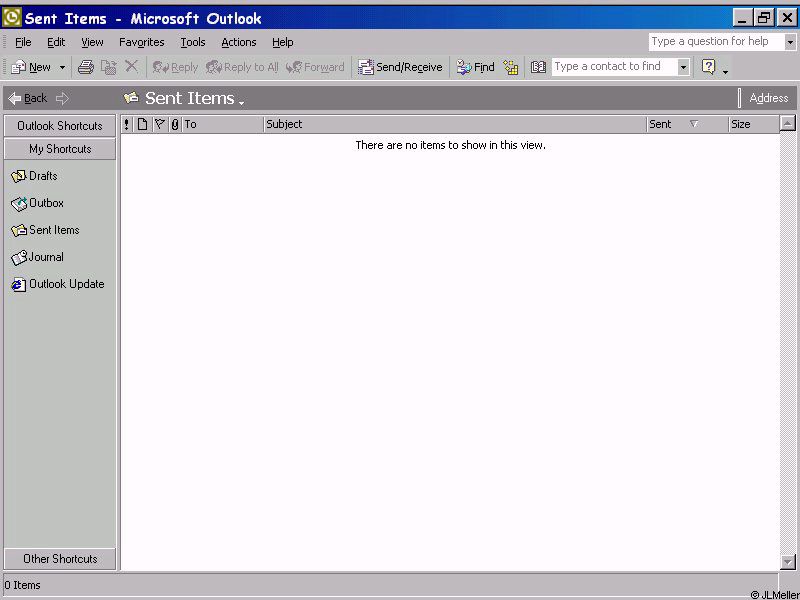Sort by Flag Status column header
Image resolution: width=800 pixels, height=600 pixels.
tap(160, 124)
